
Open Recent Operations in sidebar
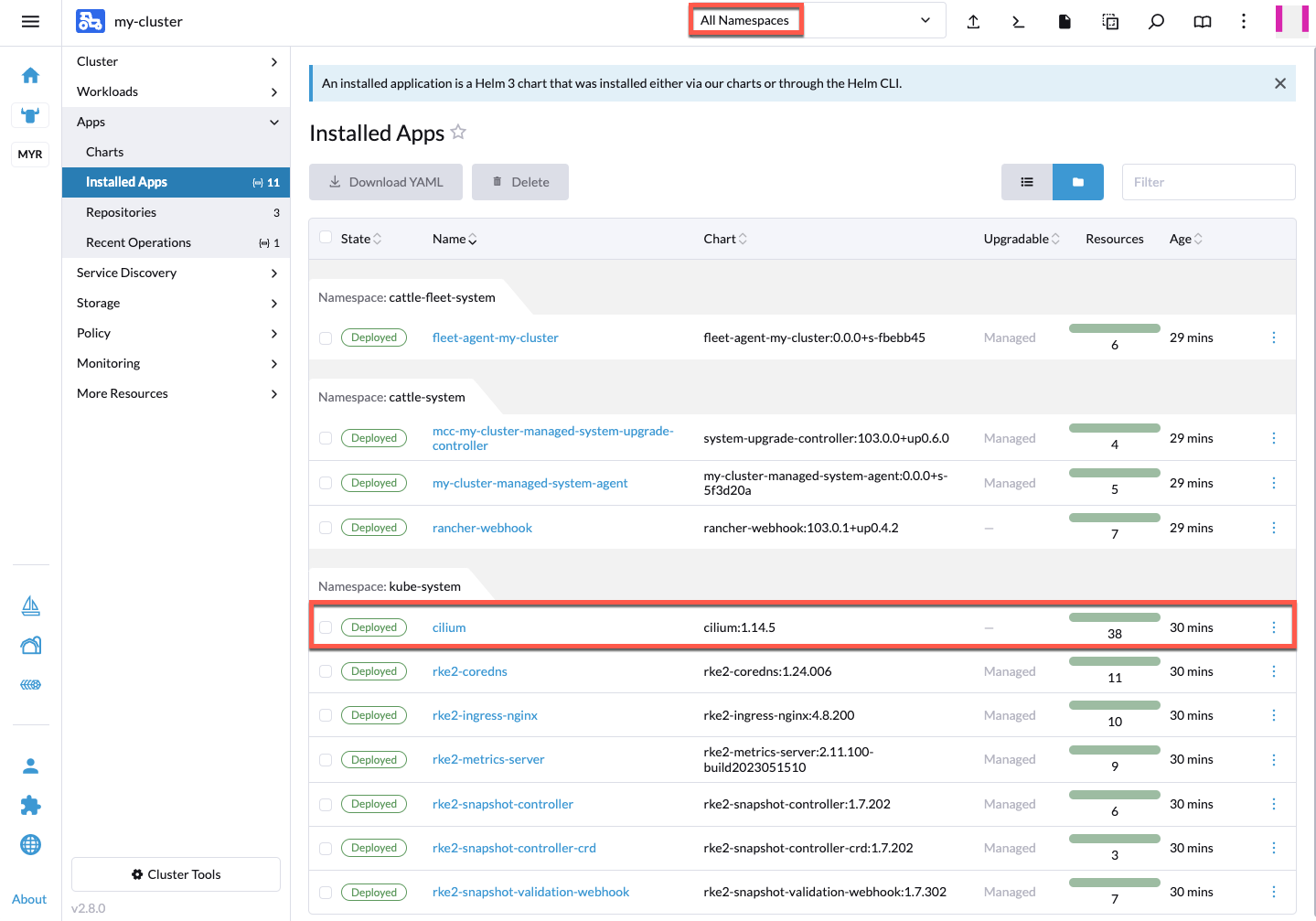176,242
